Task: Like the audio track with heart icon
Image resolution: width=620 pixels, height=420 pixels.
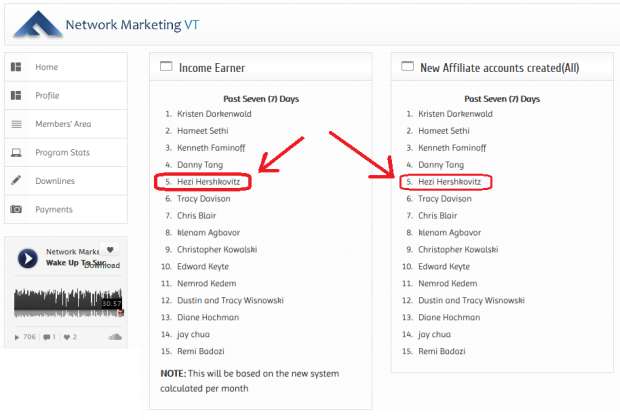Action: pos(110,250)
